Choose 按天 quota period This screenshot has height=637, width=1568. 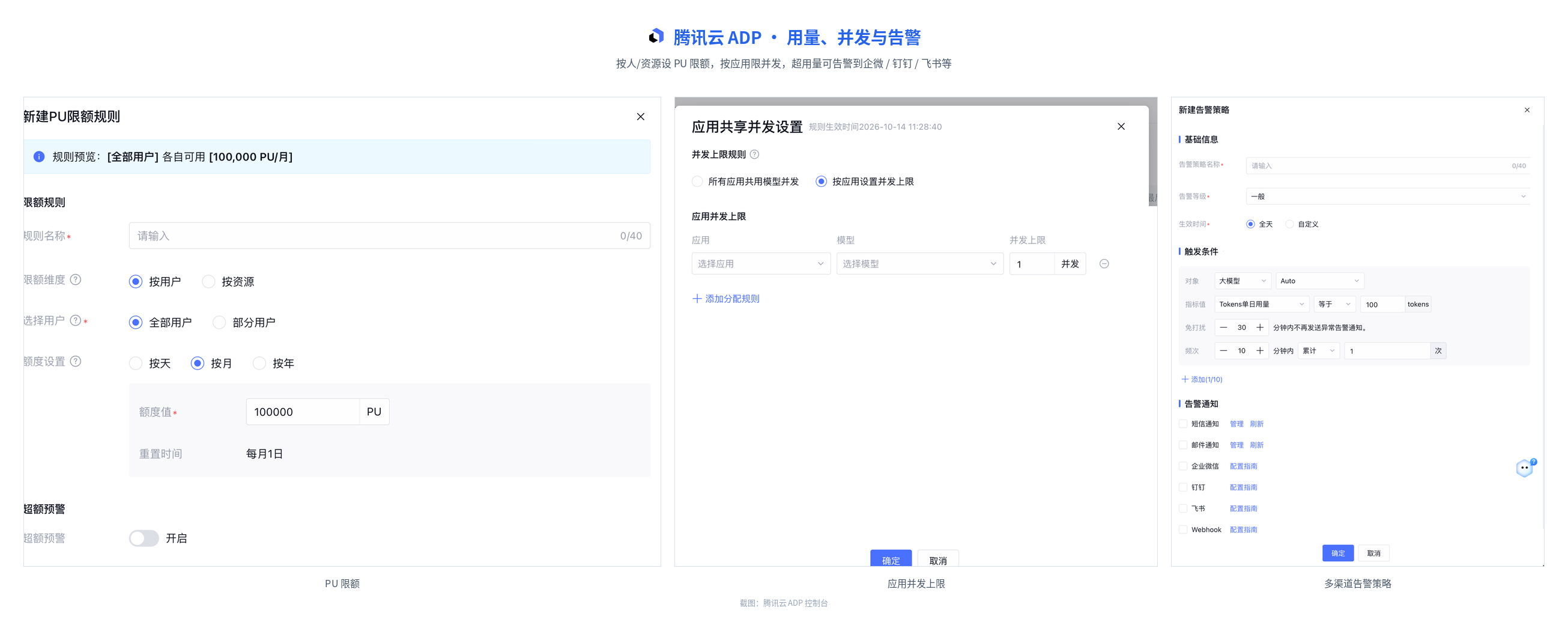[x=136, y=363]
